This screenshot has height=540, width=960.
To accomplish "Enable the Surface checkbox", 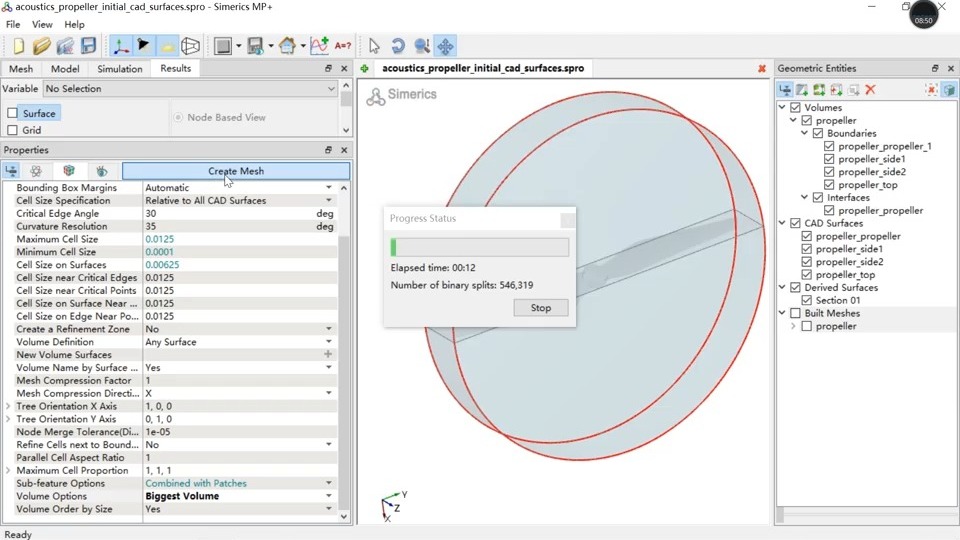I will 12,113.
